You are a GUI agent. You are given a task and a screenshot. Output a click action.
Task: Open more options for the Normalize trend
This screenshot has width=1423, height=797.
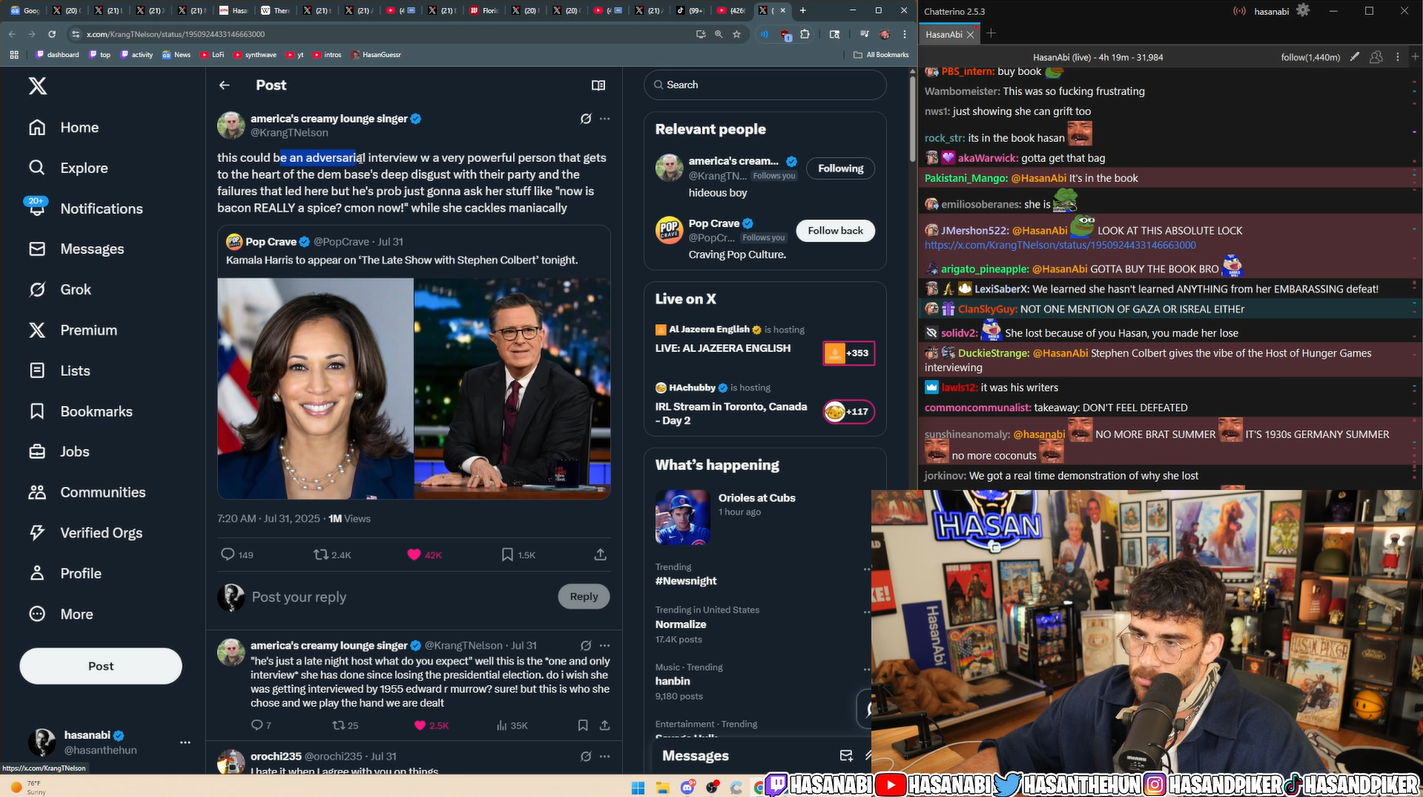[x=867, y=612]
